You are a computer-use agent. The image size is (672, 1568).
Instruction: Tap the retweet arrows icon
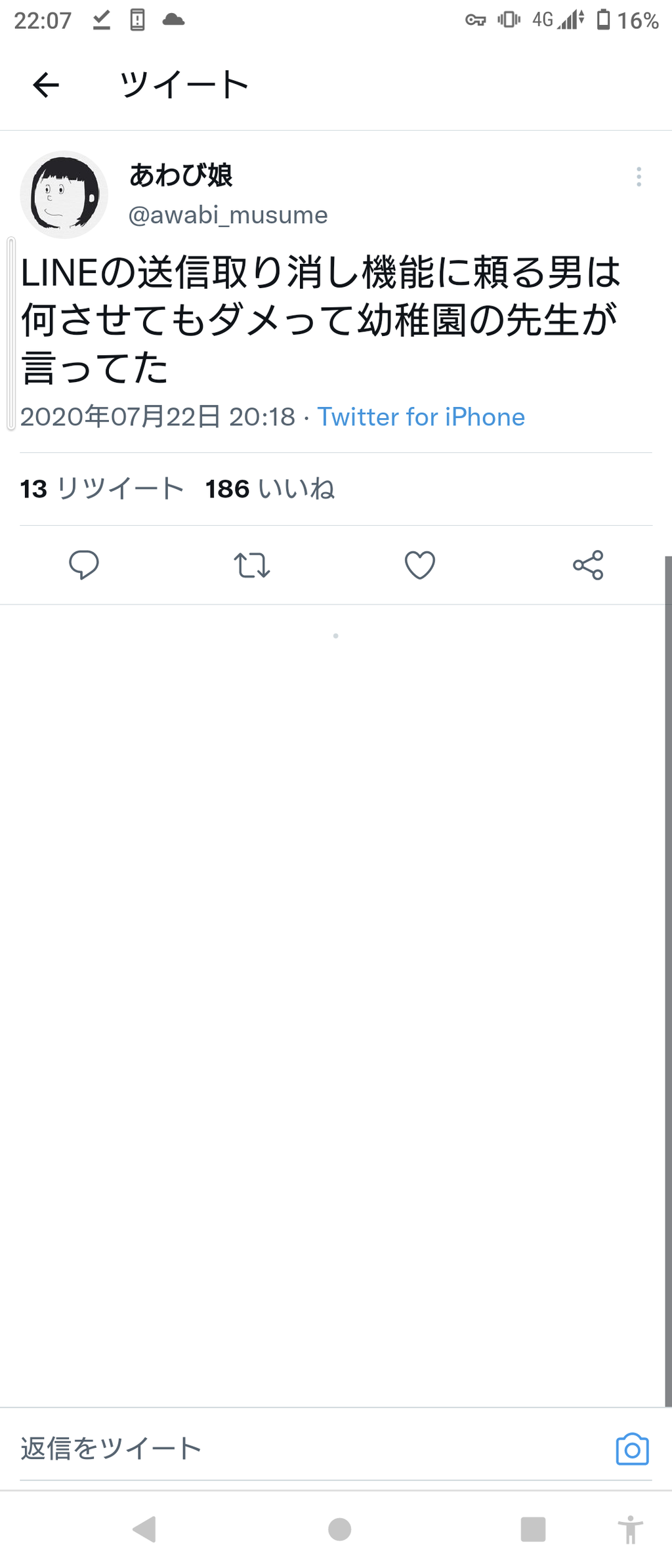tap(252, 564)
